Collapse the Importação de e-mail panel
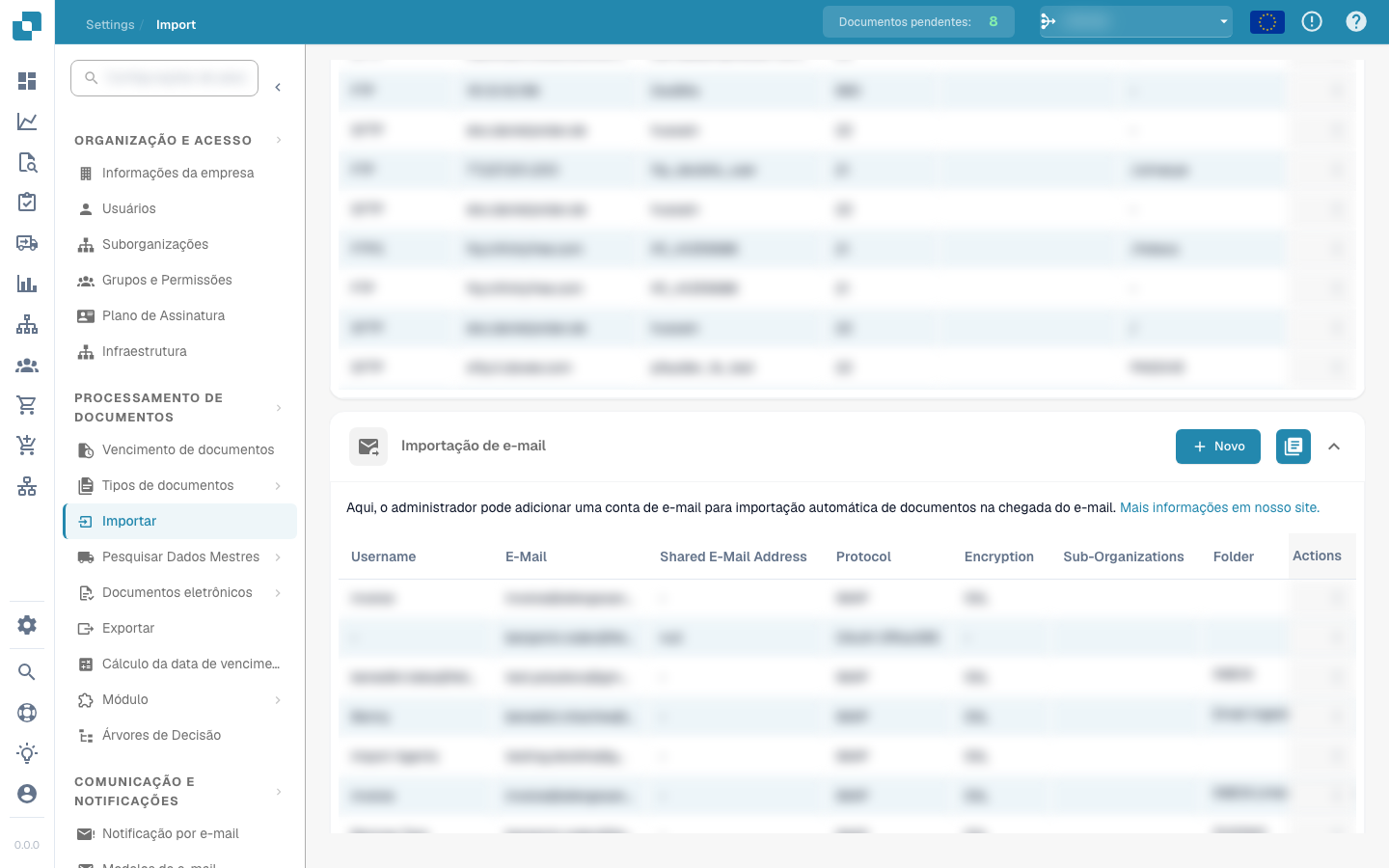This screenshot has width=1389, height=868. pyautogui.click(x=1334, y=447)
